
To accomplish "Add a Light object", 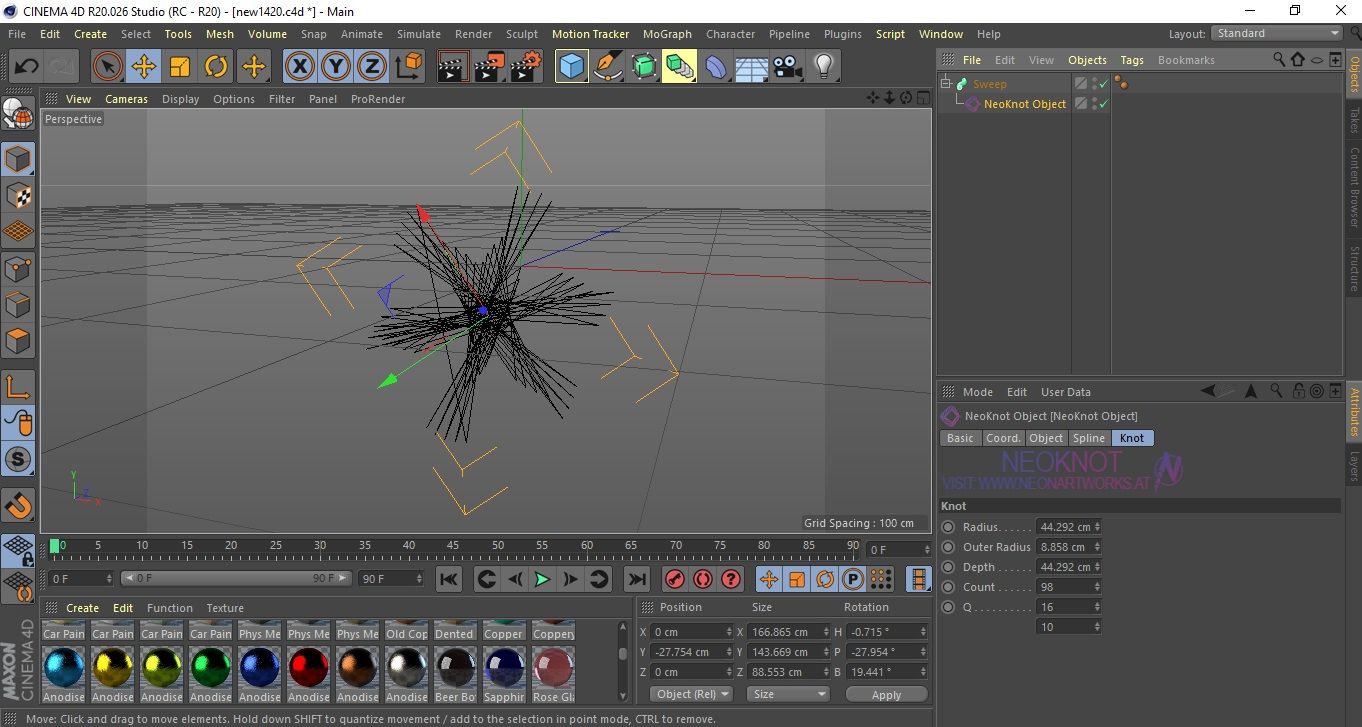I will [823, 67].
